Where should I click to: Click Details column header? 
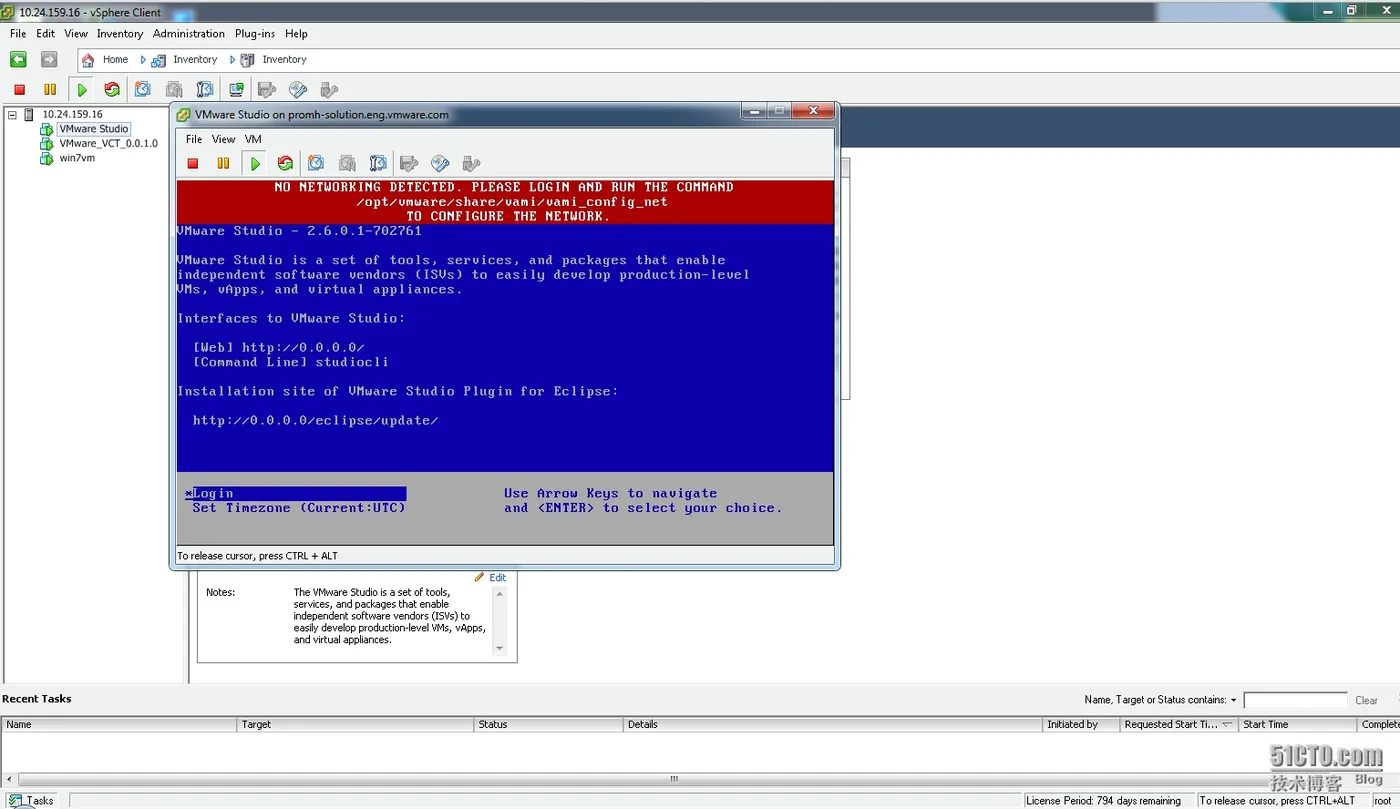[x=833, y=724]
